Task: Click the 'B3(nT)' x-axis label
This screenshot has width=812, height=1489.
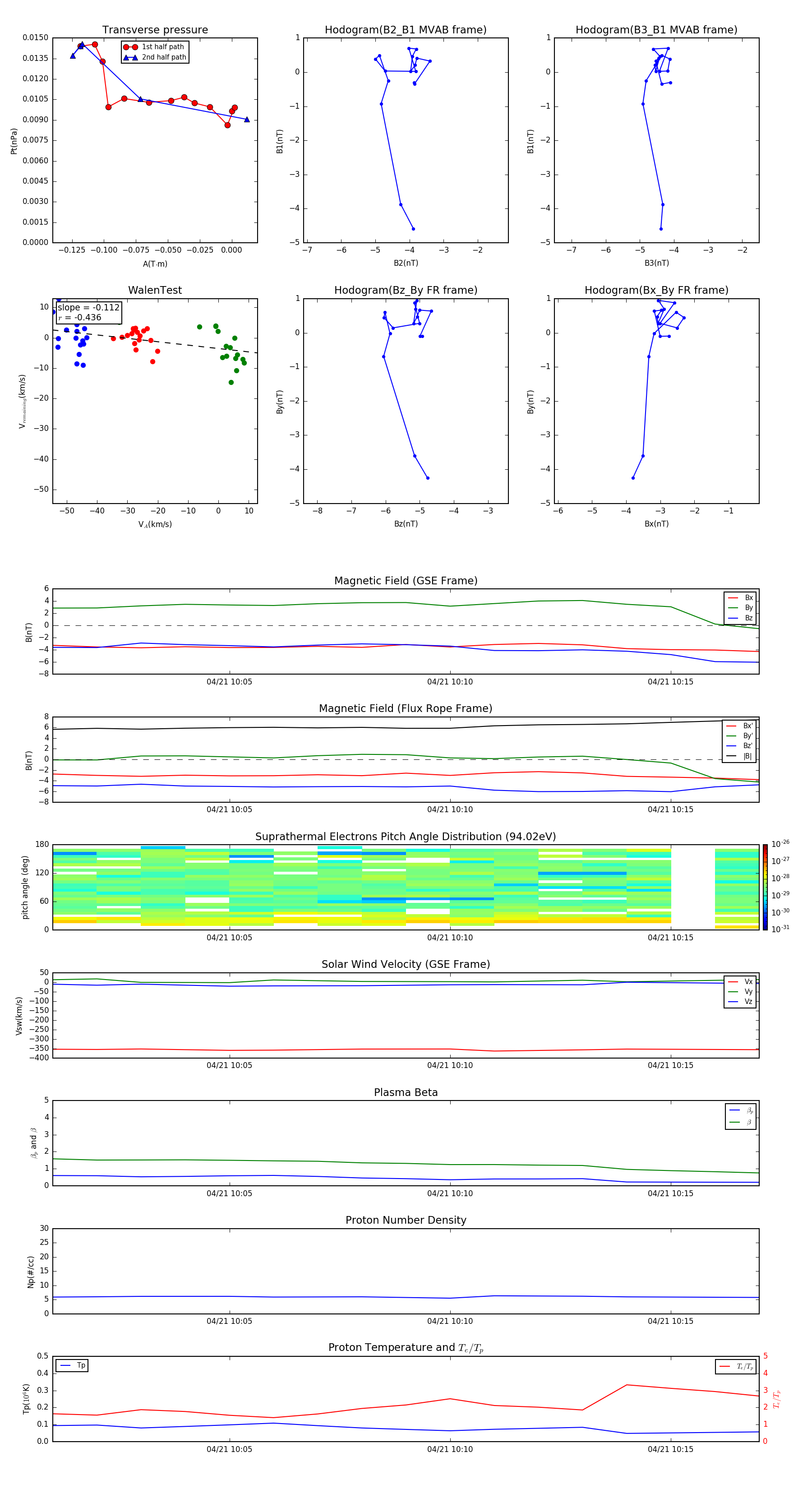Action: coord(656,263)
